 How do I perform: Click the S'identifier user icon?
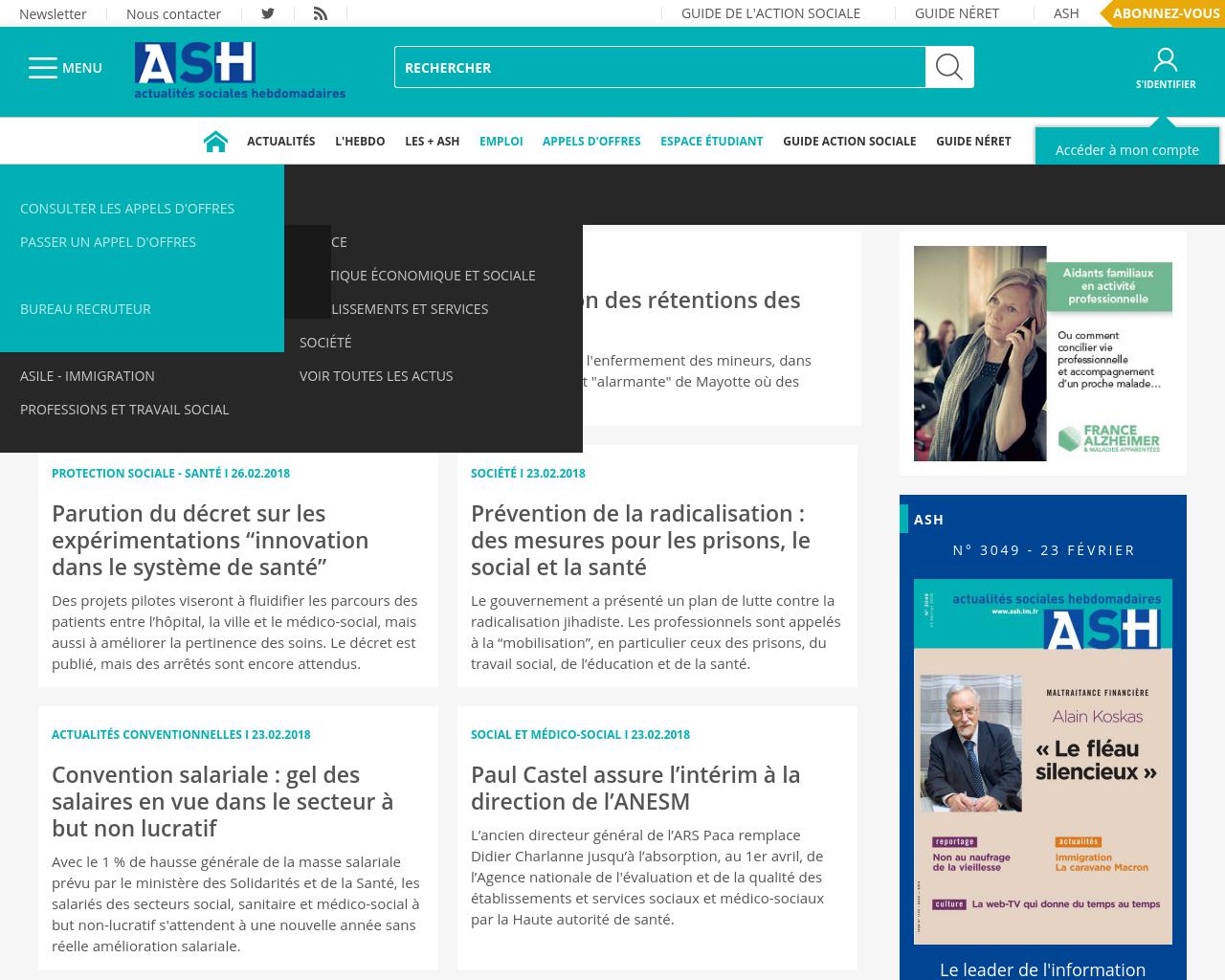pos(1165,61)
